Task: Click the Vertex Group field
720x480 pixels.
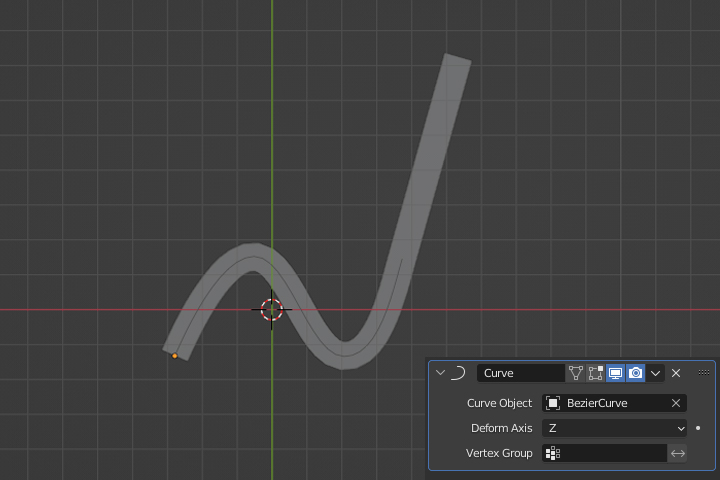Action: (x=604, y=453)
